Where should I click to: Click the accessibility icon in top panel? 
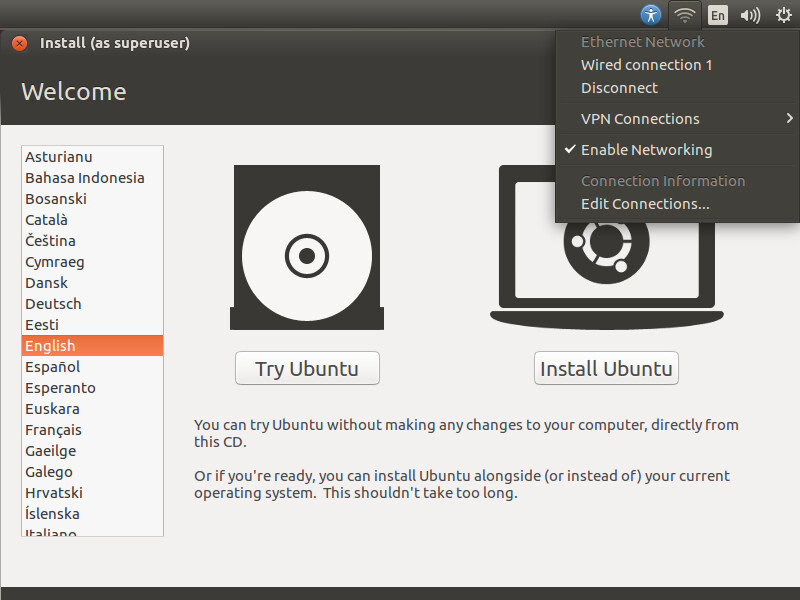pos(651,15)
